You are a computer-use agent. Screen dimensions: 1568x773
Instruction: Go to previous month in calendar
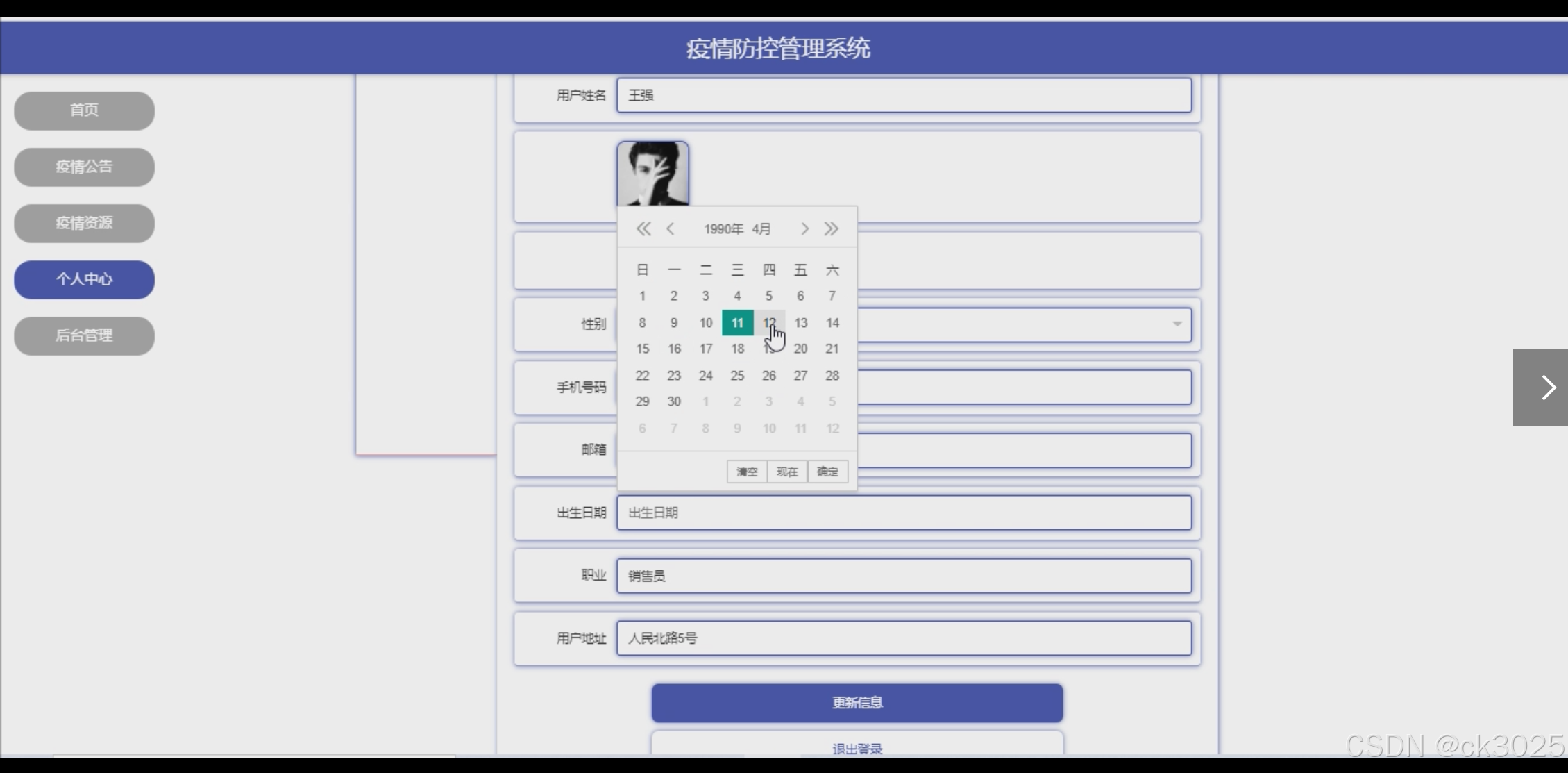point(670,229)
